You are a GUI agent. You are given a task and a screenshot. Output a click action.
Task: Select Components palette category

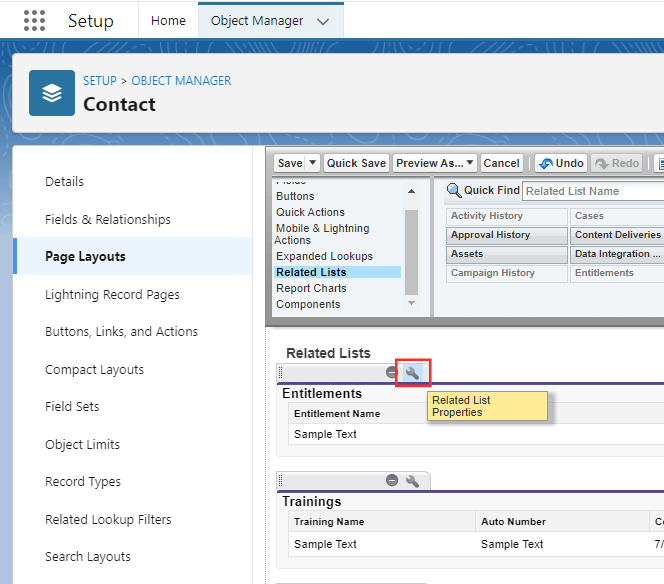click(308, 304)
